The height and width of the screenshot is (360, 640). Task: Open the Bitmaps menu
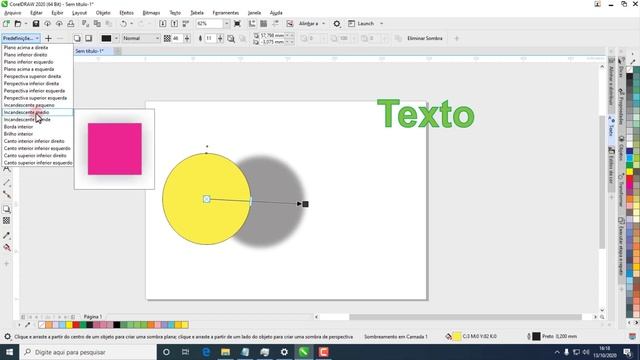point(151,13)
